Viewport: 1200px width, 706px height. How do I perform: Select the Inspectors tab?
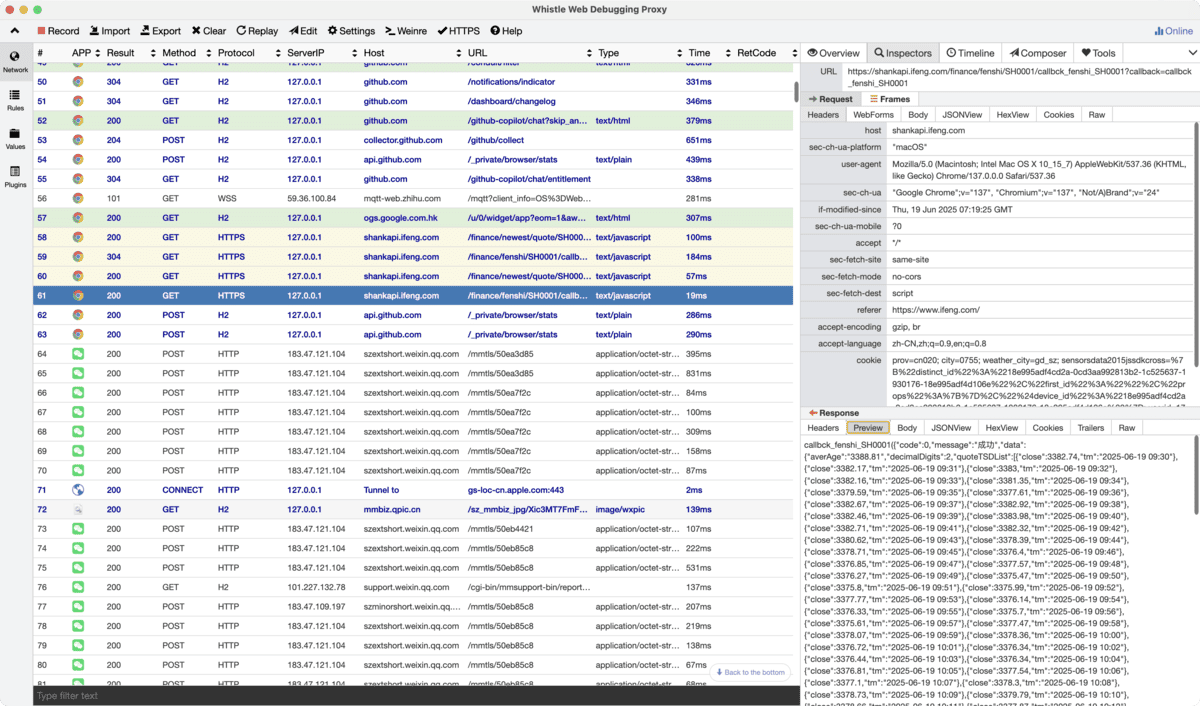tap(902, 53)
